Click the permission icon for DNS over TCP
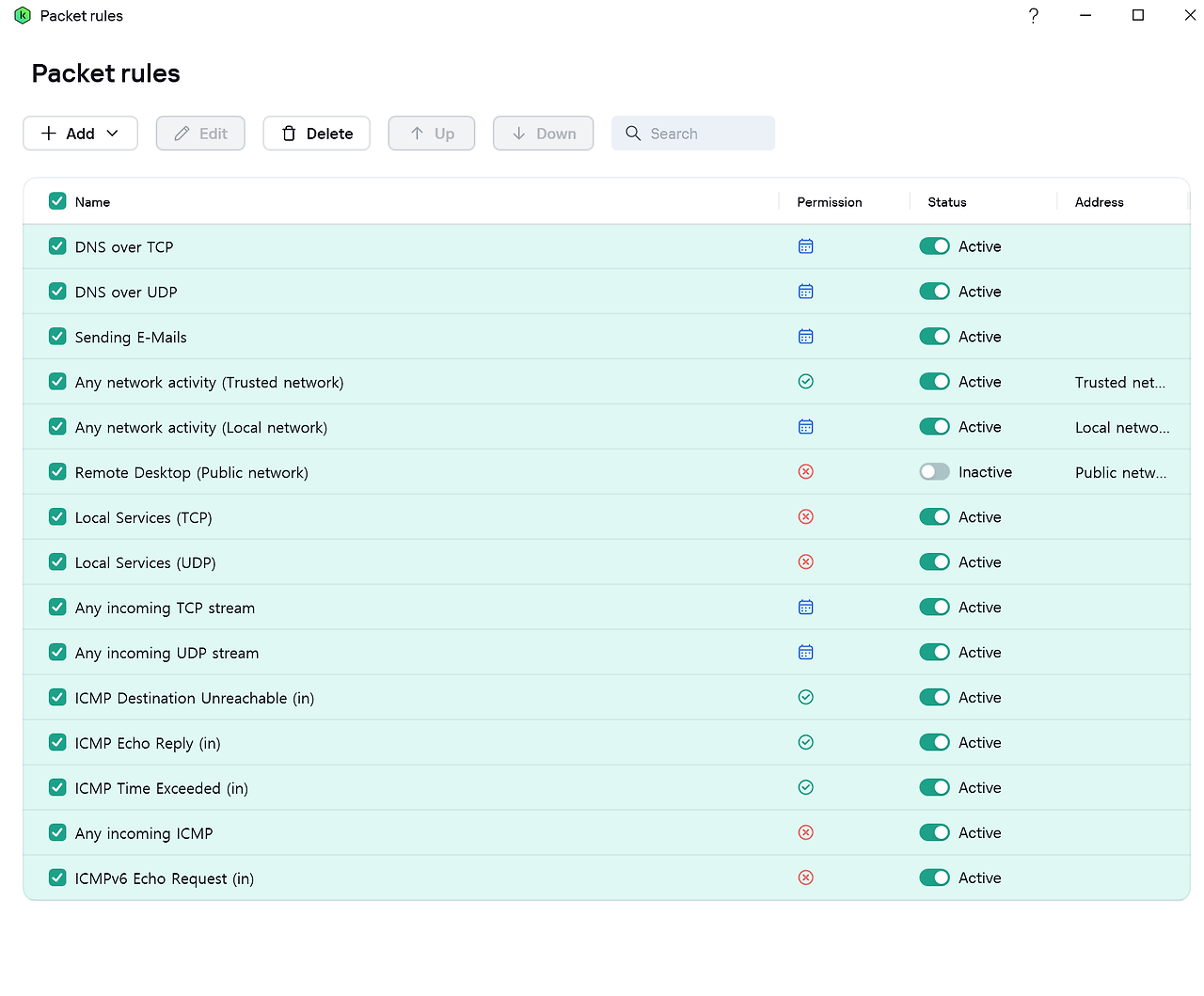1204x996 pixels. [805, 246]
